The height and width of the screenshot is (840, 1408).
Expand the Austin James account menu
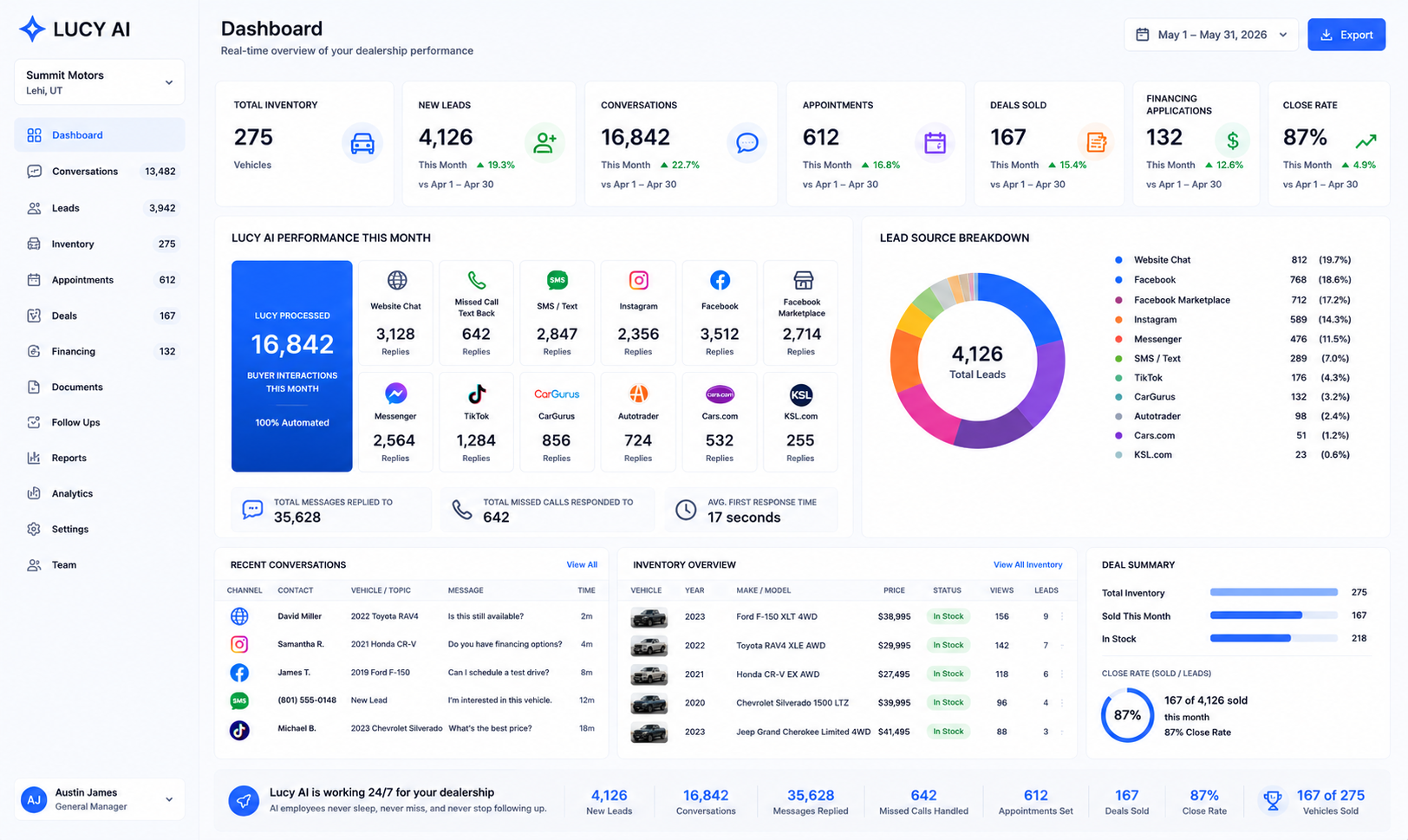coord(100,799)
